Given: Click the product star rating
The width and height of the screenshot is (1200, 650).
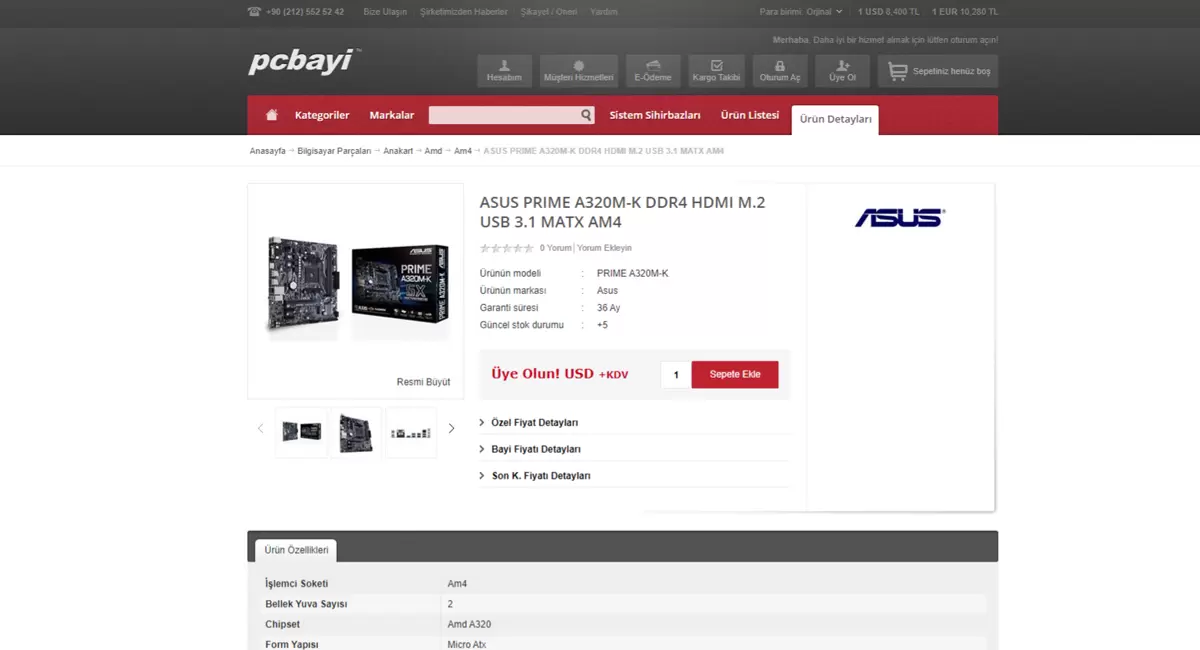Looking at the screenshot, I should [506, 248].
